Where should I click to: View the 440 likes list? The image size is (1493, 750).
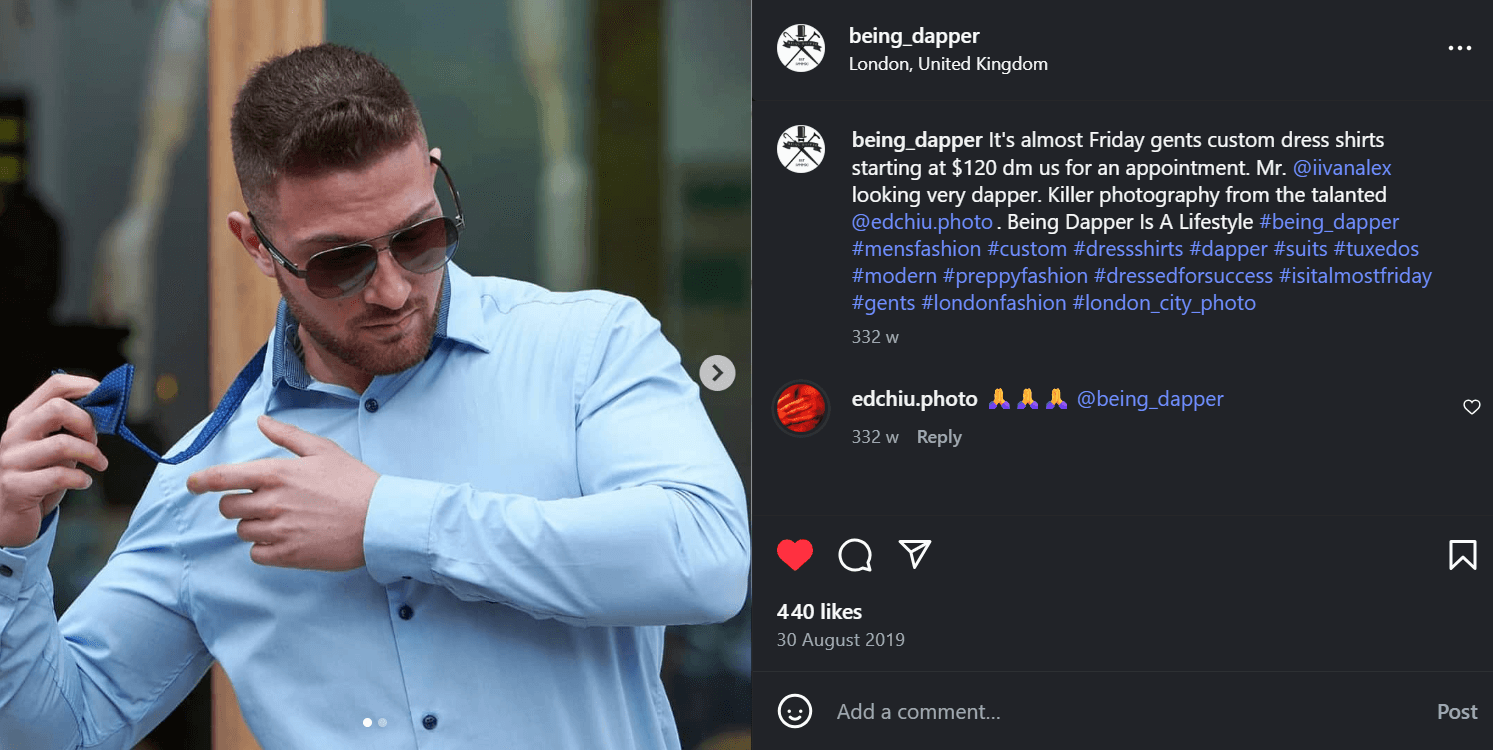(x=819, y=611)
